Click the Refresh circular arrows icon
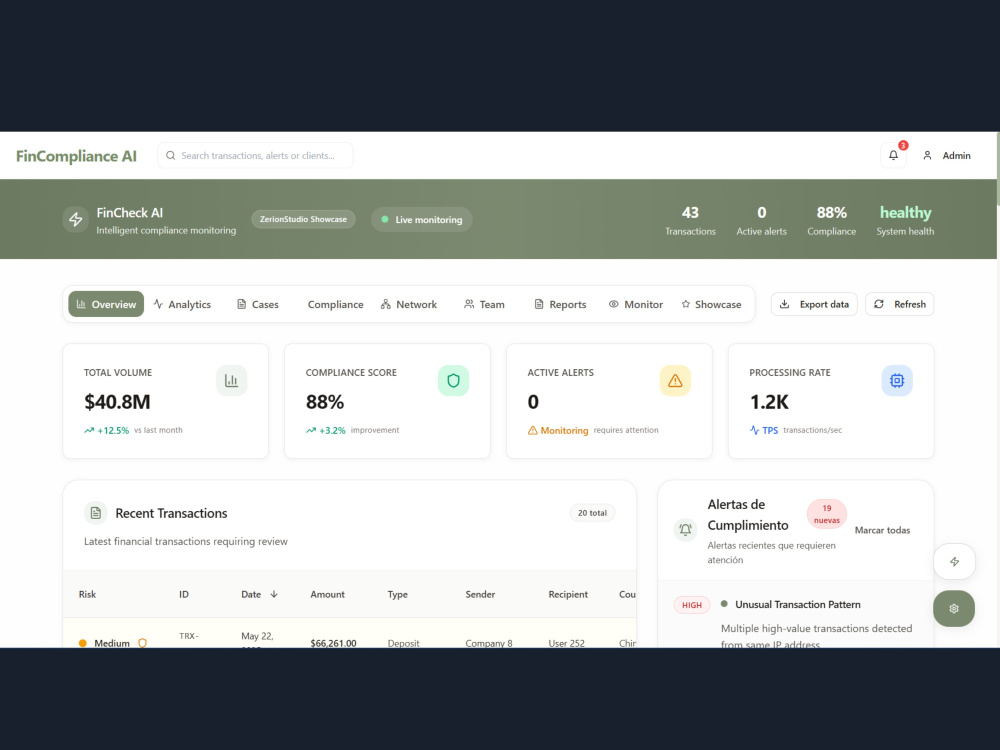This screenshot has width=1000, height=750. coord(879,304)
